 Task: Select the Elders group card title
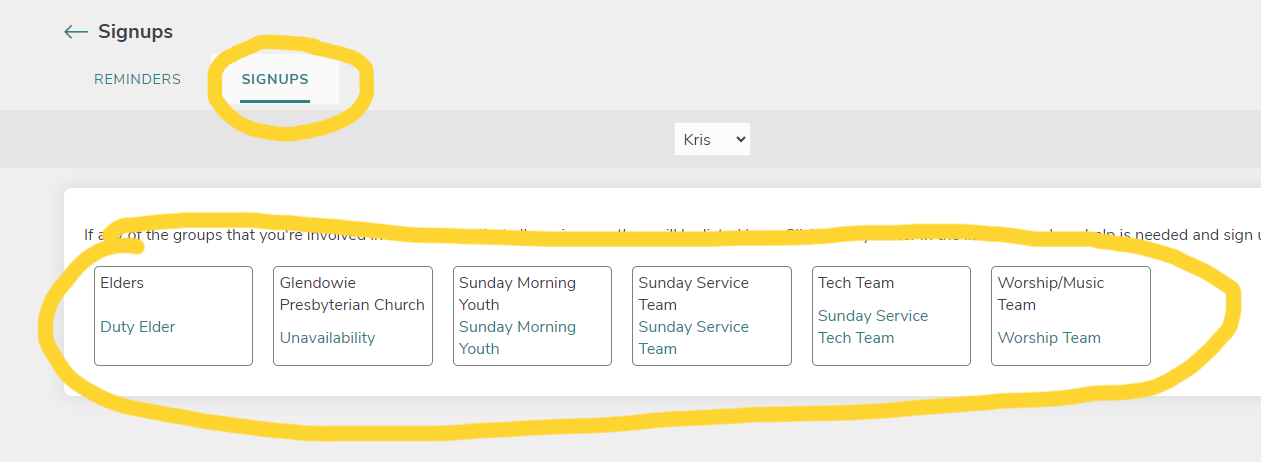122,283
